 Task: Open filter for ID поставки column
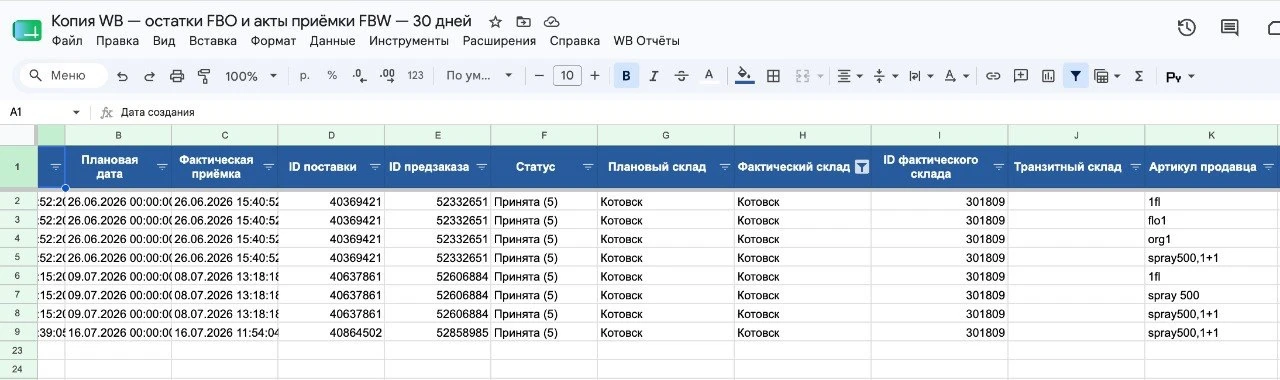point(375,167)
